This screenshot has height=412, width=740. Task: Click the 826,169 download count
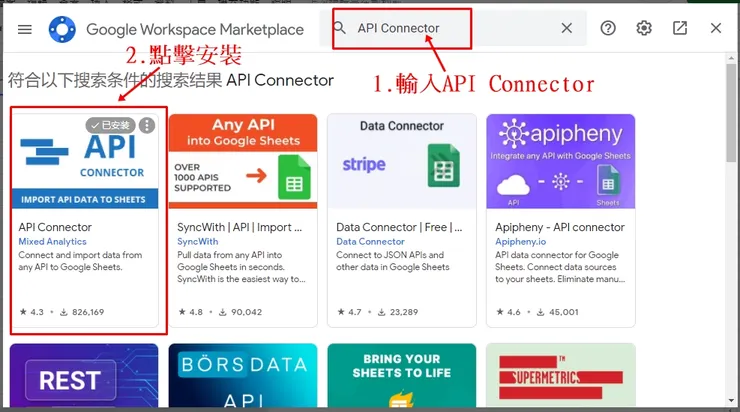(x=82, y=312)
